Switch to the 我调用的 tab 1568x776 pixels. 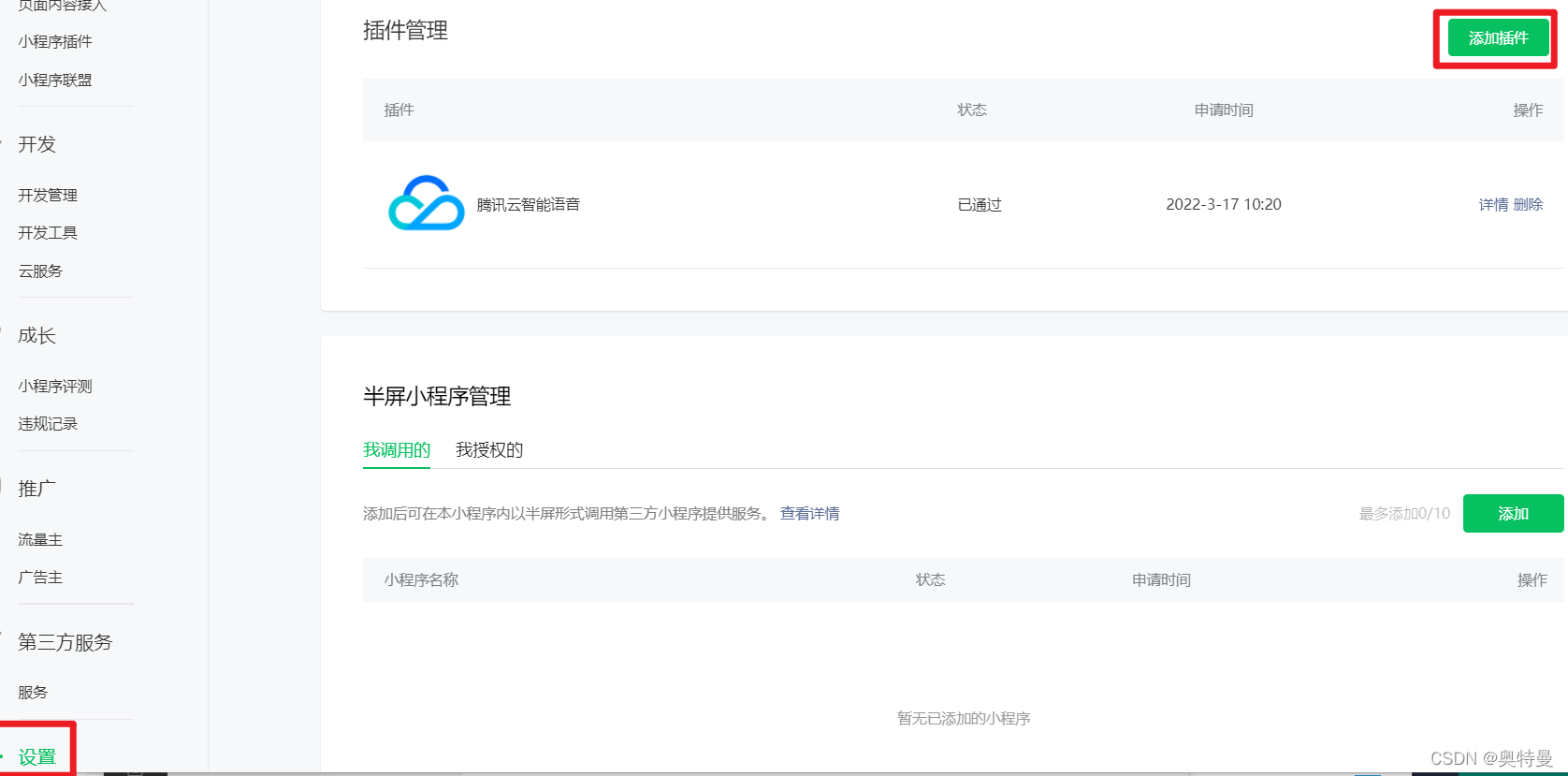tap(397, 450)
